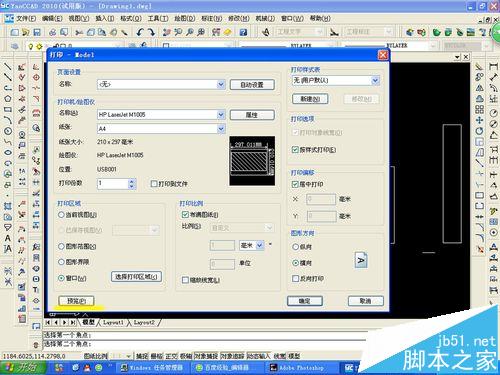Image resolution: width=500 pixels, height=375 pixels.
Task: Enable the 缩放线宽 checkbox
Action: pyautogui.click(x=185, y=280)
